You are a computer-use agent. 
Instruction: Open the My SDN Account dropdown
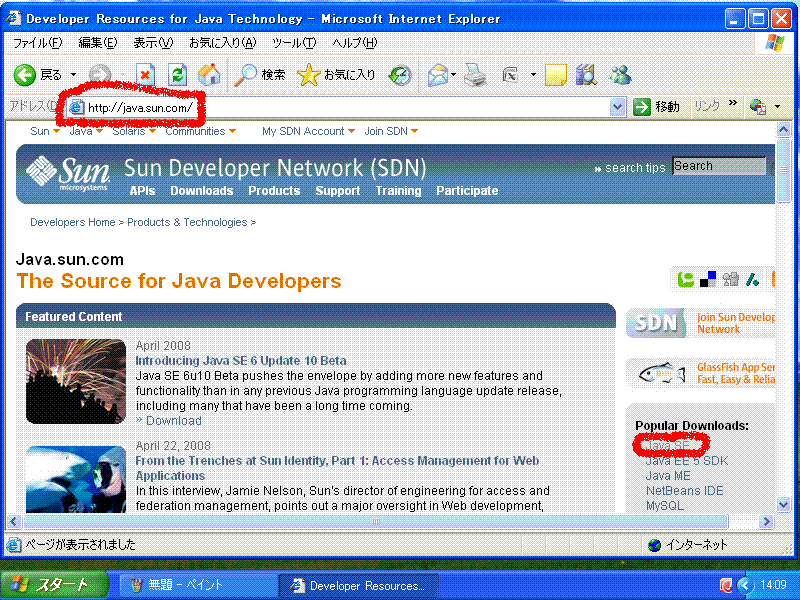click(x=308, y=132)
